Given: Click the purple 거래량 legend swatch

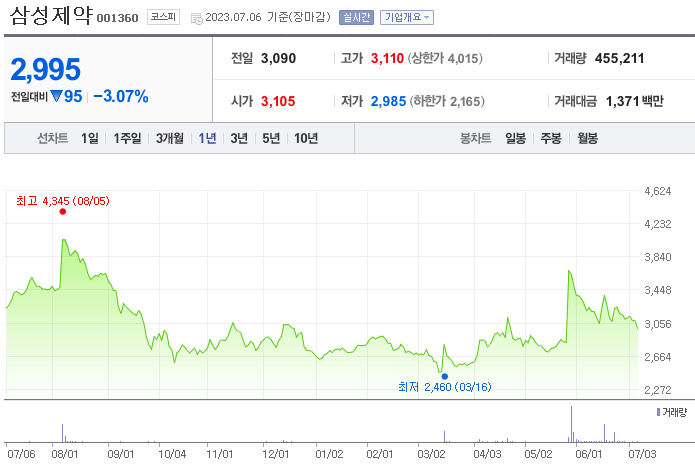Looking at the screenshot, I should 658,412.
